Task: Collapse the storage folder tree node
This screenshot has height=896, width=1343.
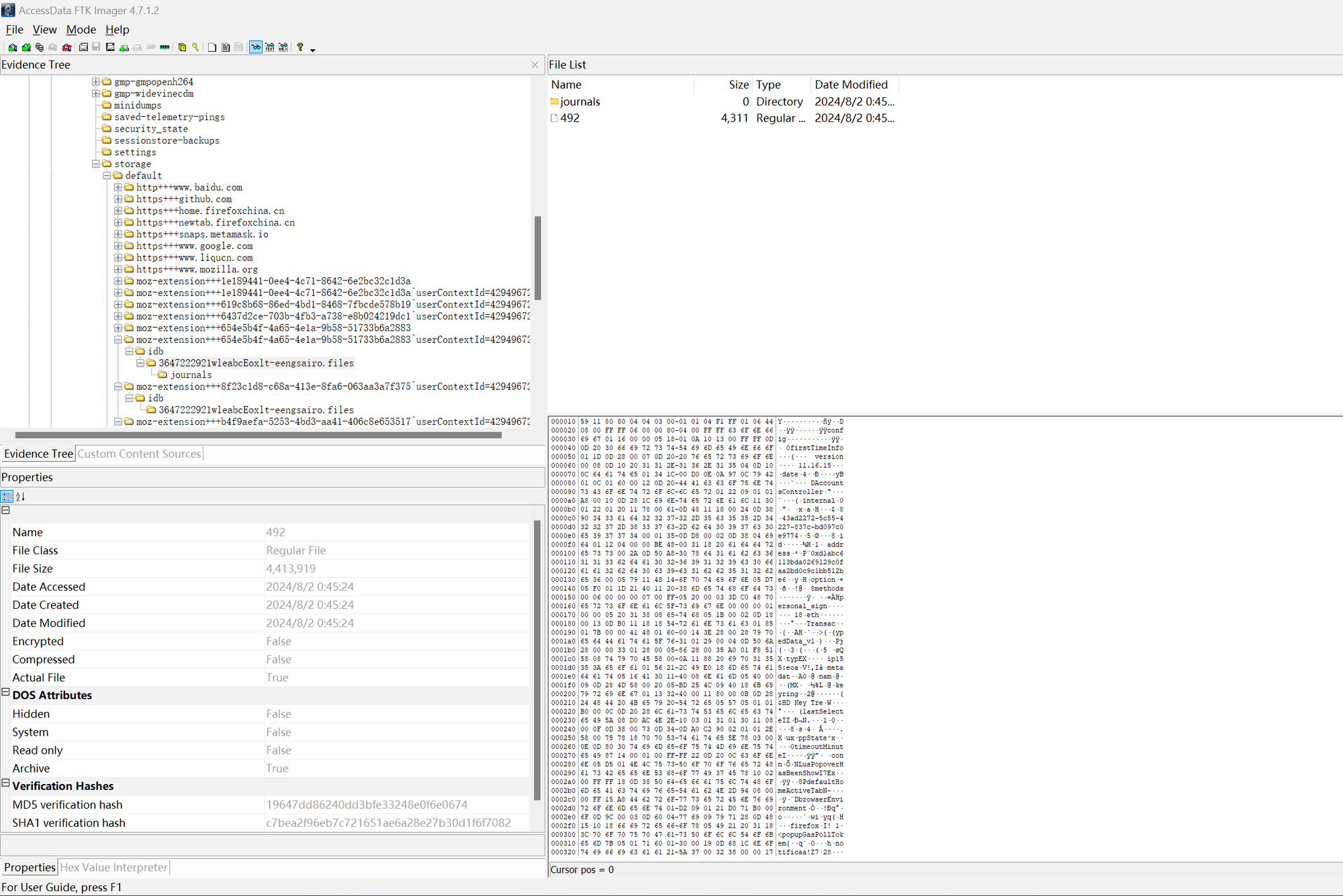Action: point(95,164)
